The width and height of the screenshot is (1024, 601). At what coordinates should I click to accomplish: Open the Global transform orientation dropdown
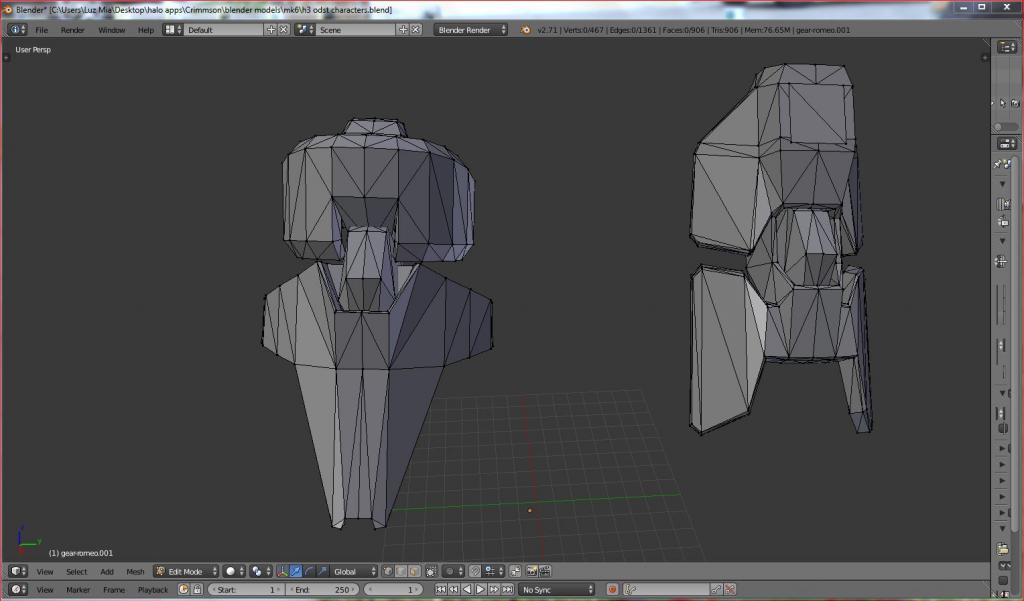[x=355, y=571]
